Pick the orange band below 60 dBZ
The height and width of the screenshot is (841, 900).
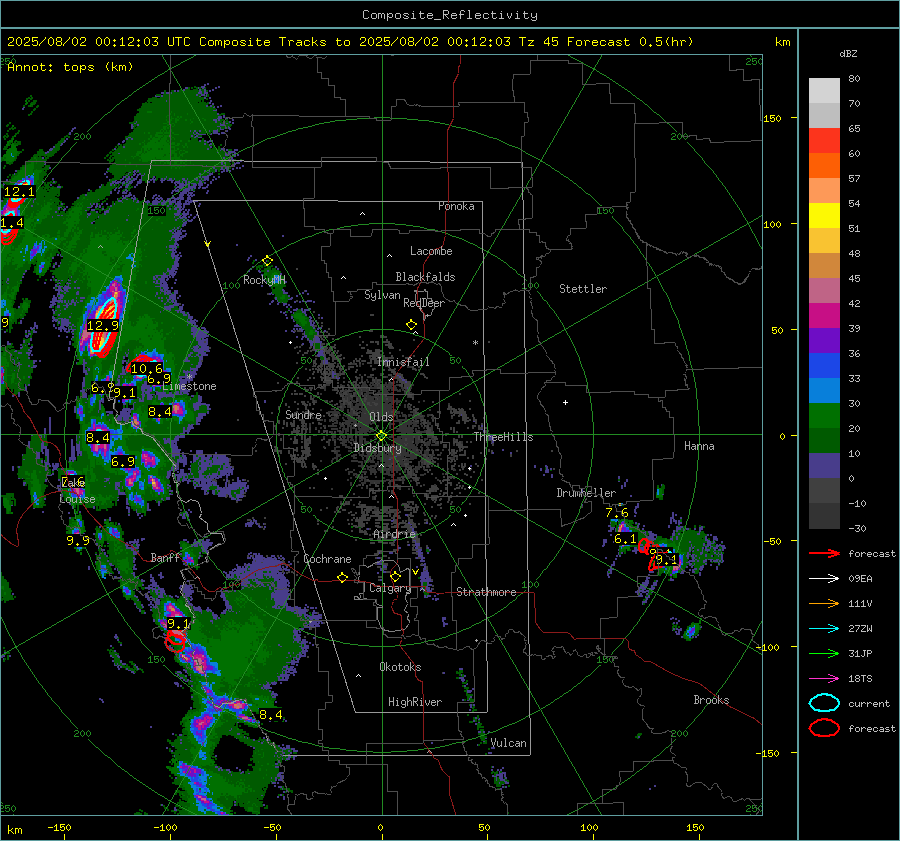pos(824,165)
